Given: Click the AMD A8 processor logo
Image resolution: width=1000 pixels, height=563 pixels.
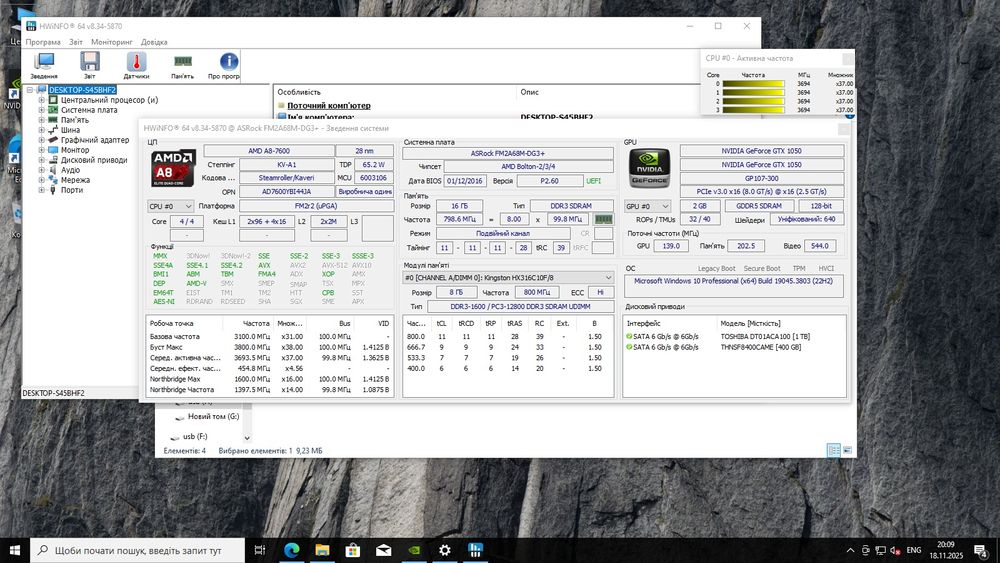Looking at the screenshot, I should [173, 168].
